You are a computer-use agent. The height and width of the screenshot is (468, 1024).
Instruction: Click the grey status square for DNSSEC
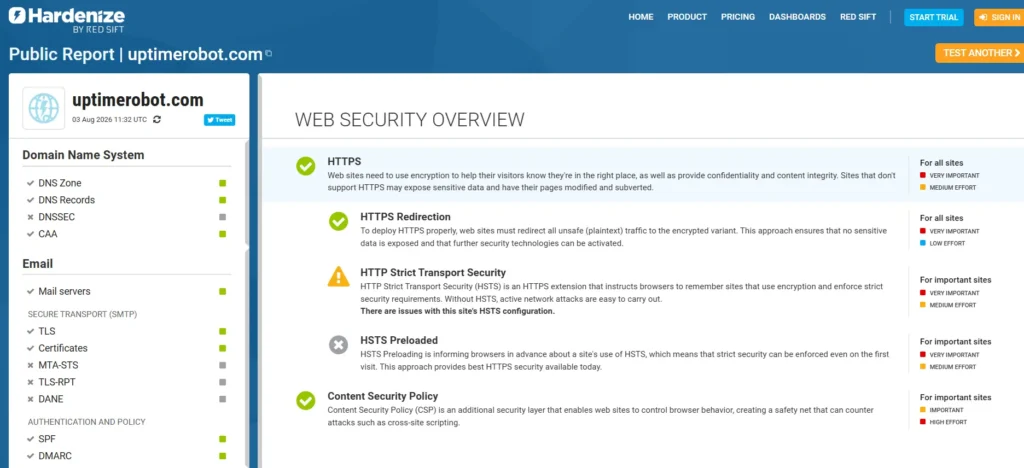pos(223,217)
